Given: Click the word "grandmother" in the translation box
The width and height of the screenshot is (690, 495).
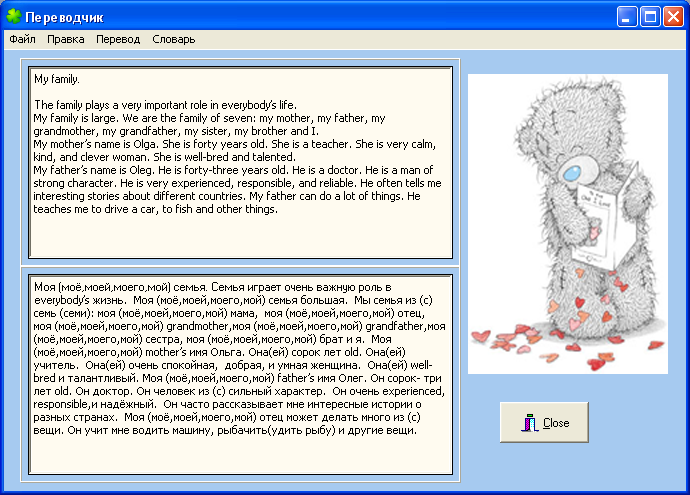Looking at the screenshot, I should click(198, 326).
